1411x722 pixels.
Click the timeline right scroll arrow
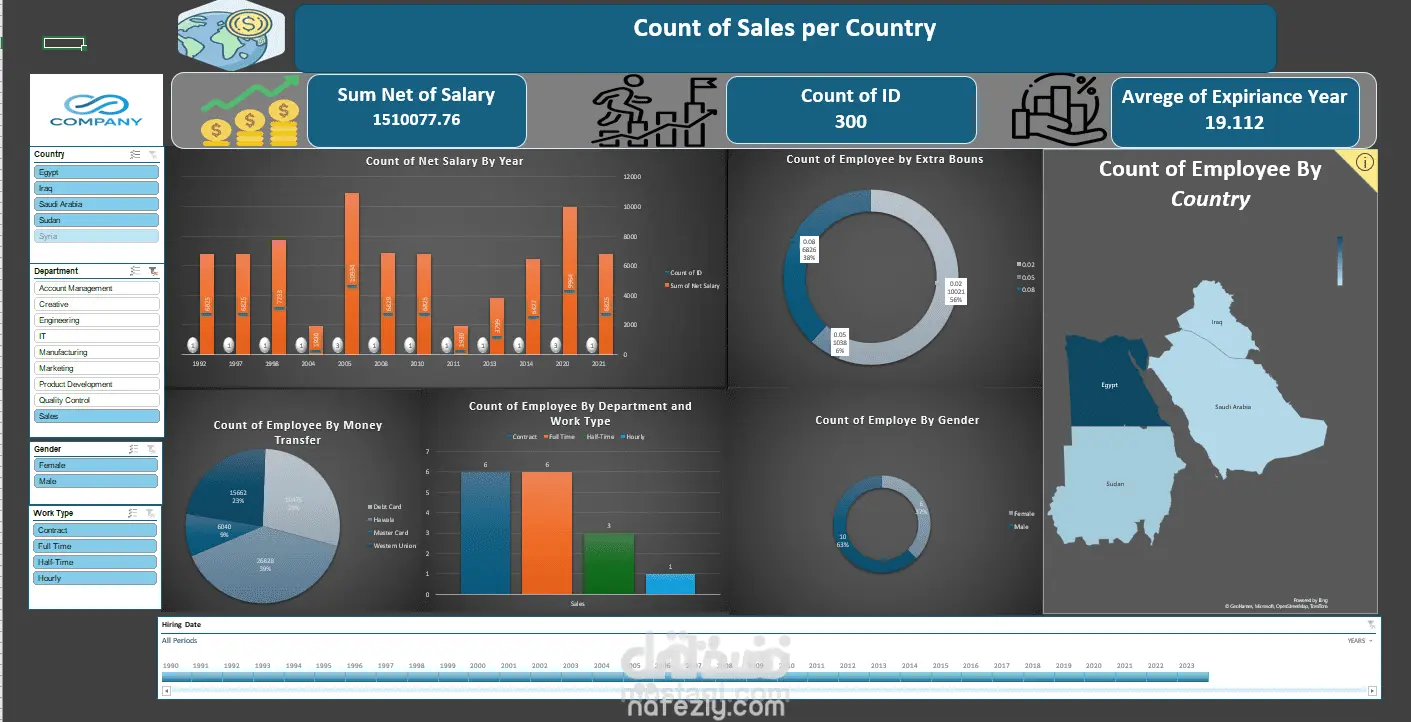tap(1373, 691)
